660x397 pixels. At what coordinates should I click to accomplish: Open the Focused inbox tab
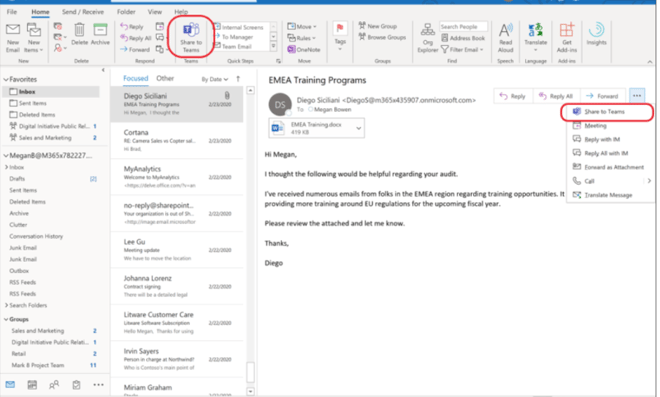[136, 78]
